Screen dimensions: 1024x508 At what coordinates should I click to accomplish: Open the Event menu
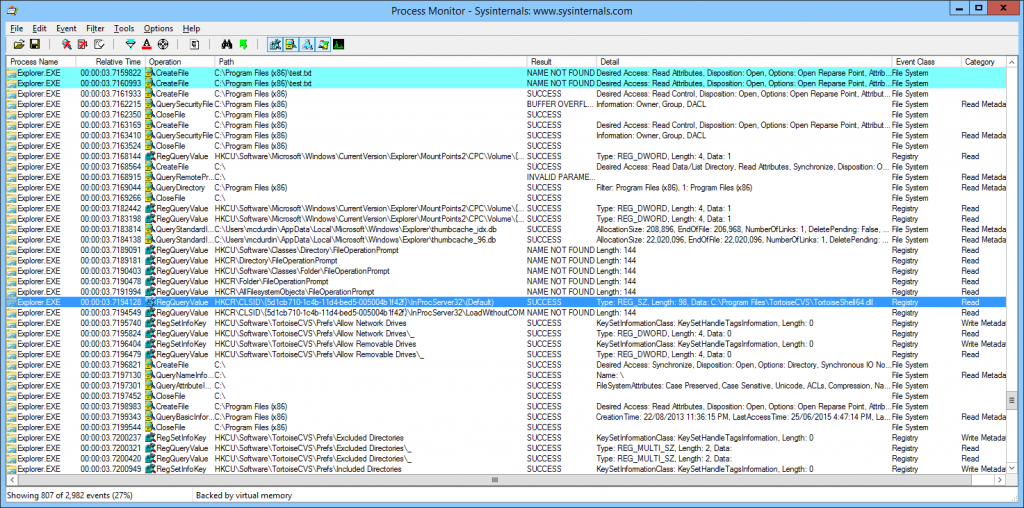click(66, 28)
